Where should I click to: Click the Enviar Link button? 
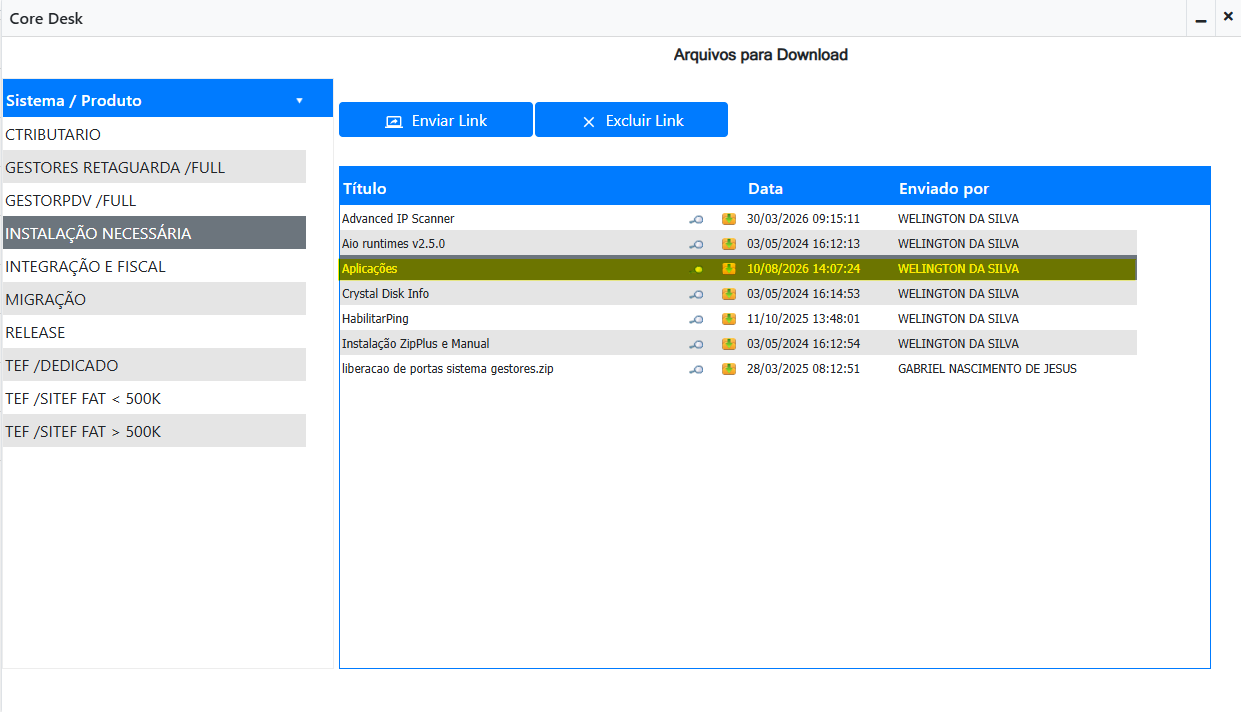pos(436,120)
